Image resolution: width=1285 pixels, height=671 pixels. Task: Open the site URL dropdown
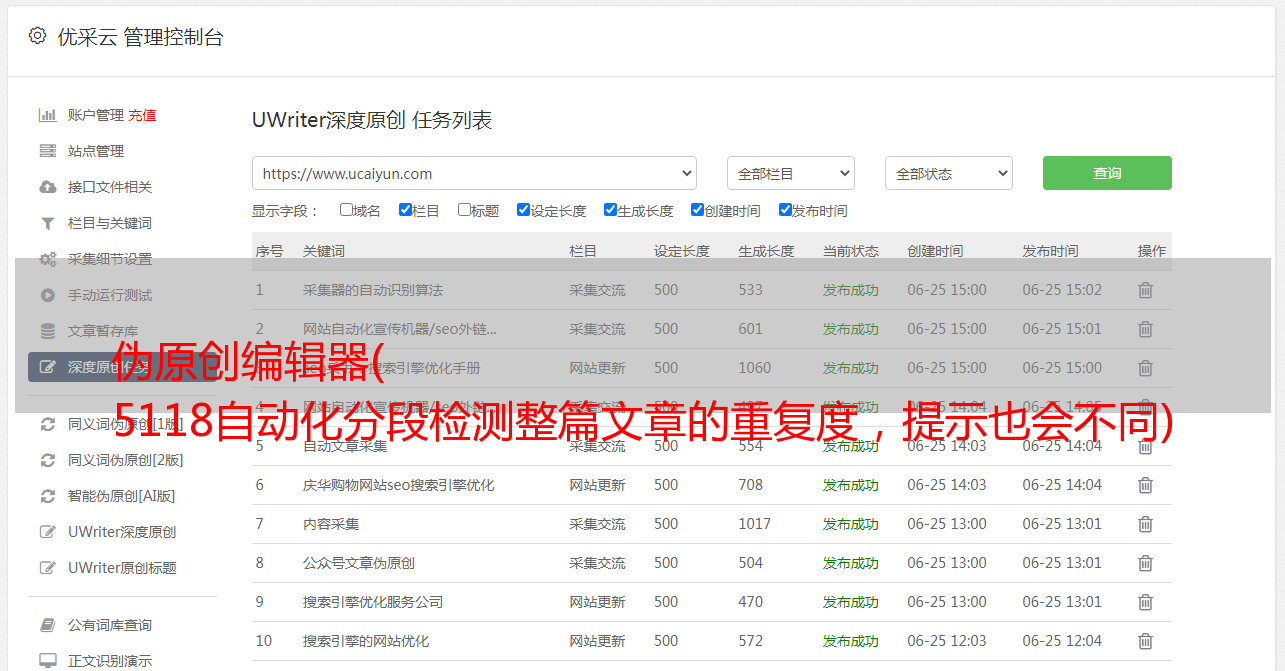[474, 173]
